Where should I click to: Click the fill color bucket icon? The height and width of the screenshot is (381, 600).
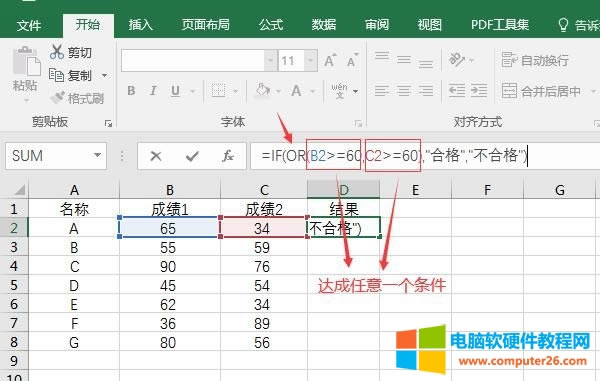pyautogui.click(x=262, y=91)
